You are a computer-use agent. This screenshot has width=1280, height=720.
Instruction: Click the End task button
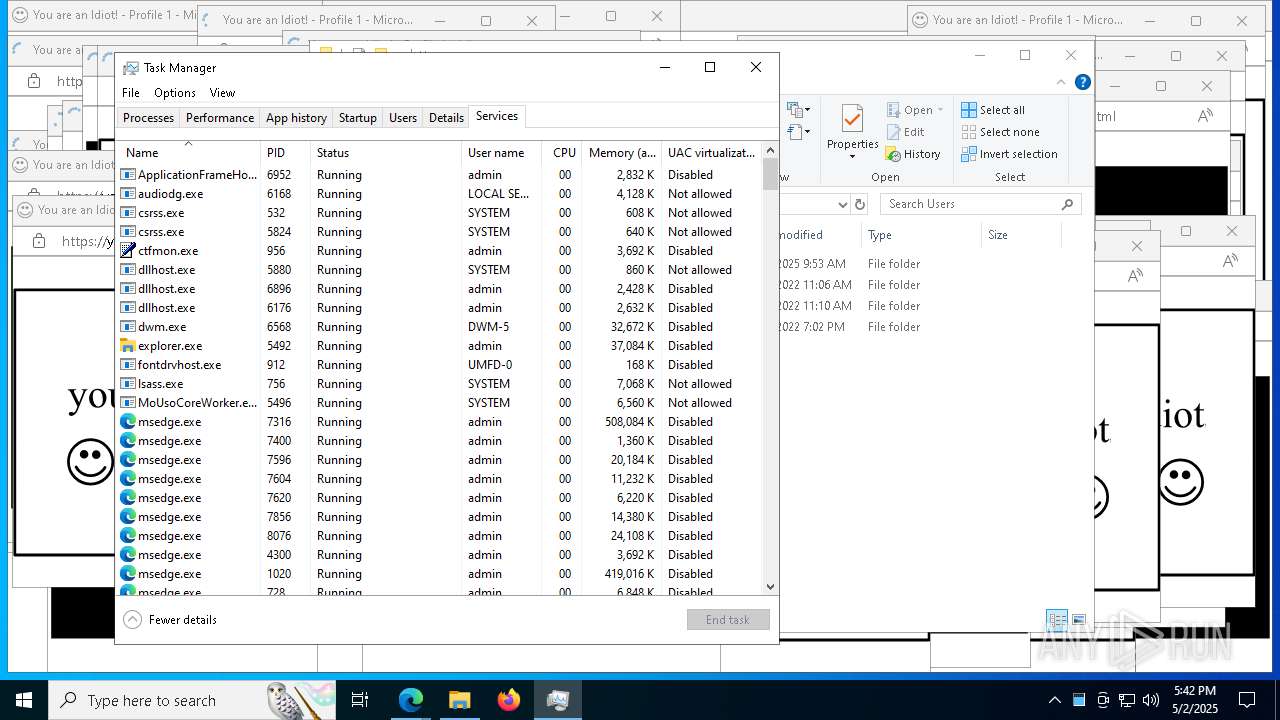tap(728, 620)
